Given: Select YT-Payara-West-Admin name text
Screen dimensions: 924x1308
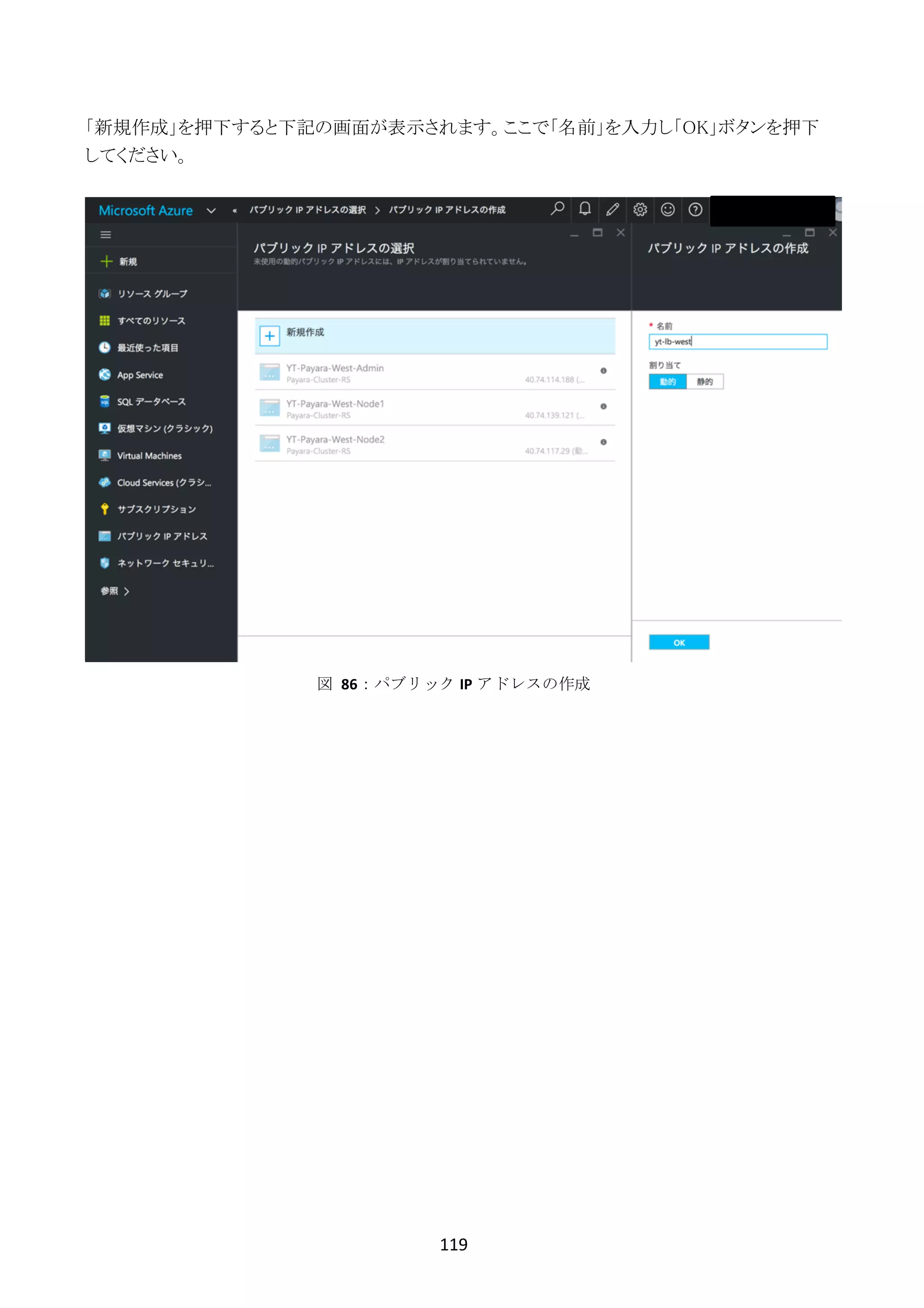Looking at the screenshot, I should click(x=335, y=368).
